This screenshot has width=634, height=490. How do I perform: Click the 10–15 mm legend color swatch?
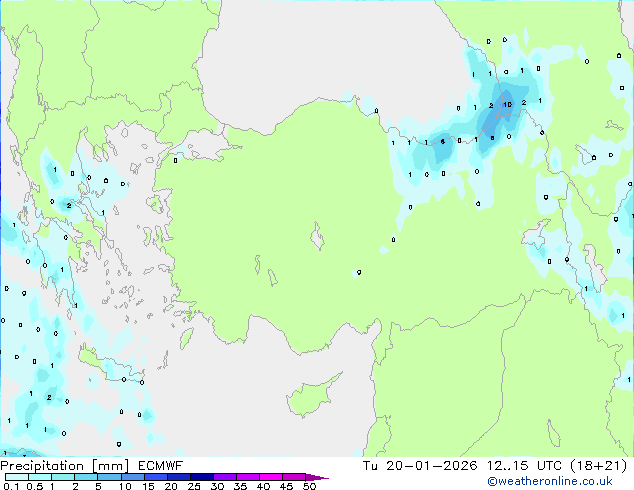coord(132,477)
